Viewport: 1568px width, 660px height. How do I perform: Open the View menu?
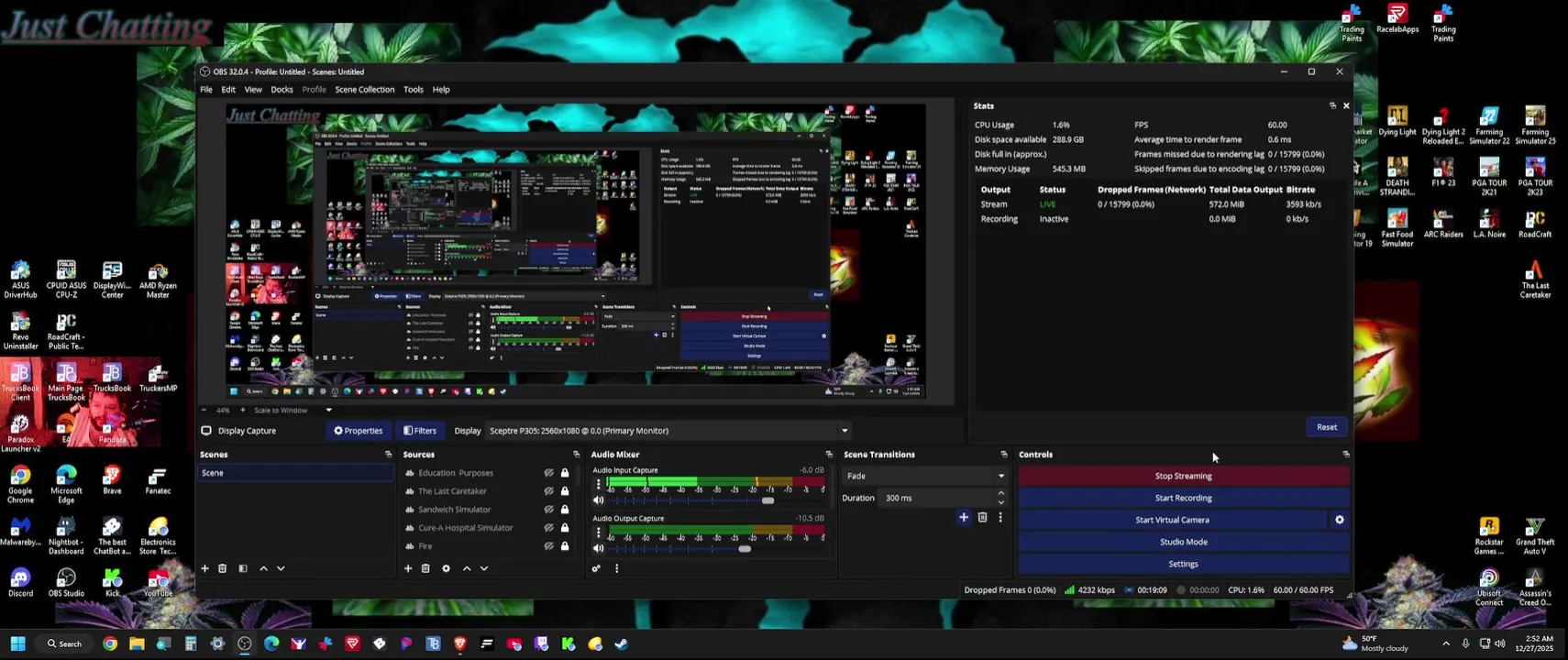(x=253, y=90)
